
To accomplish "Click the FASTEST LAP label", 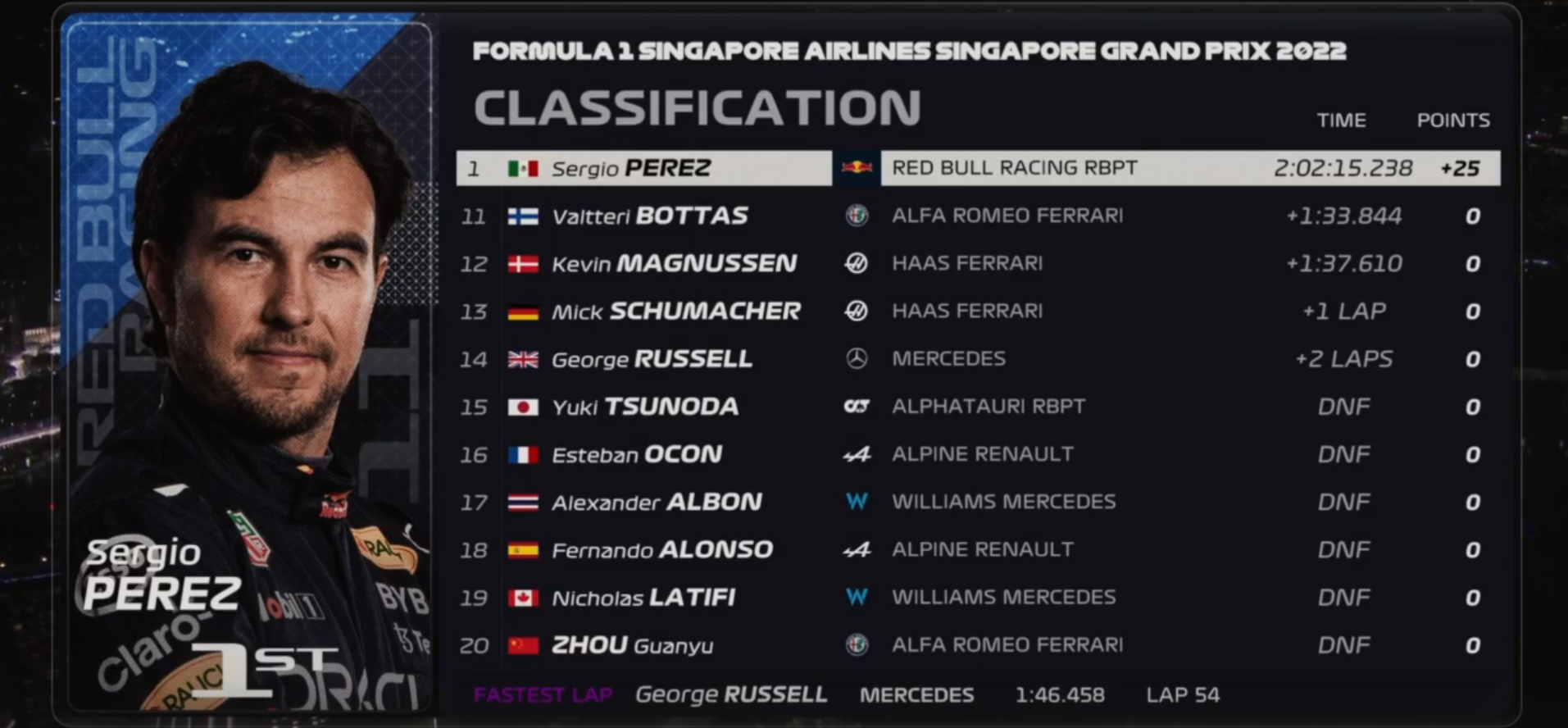I will pyautogui.click(x=543, y=695).
